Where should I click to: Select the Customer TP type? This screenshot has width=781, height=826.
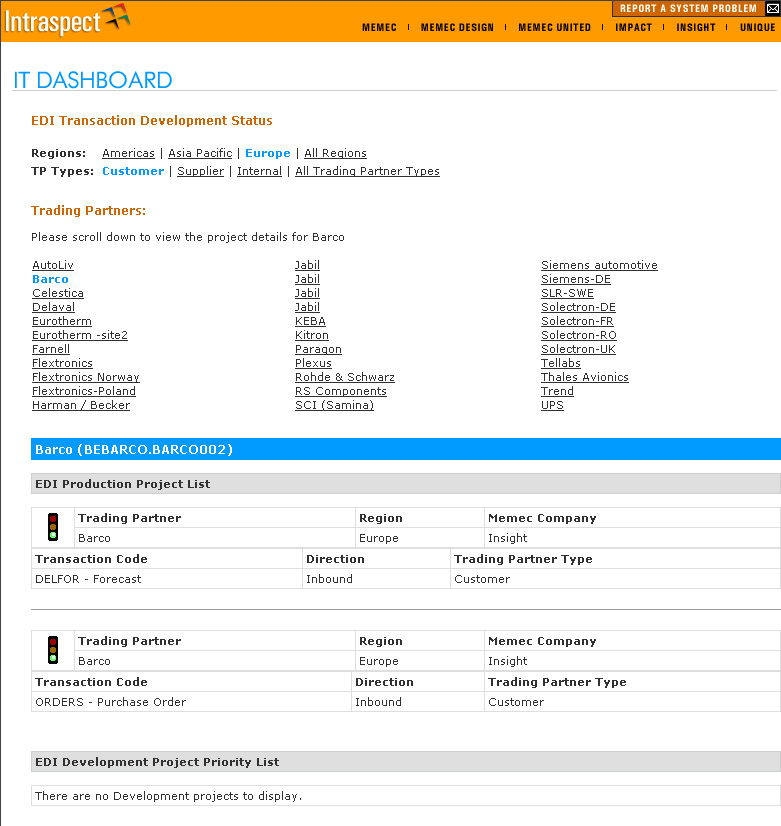click(133, 171)
